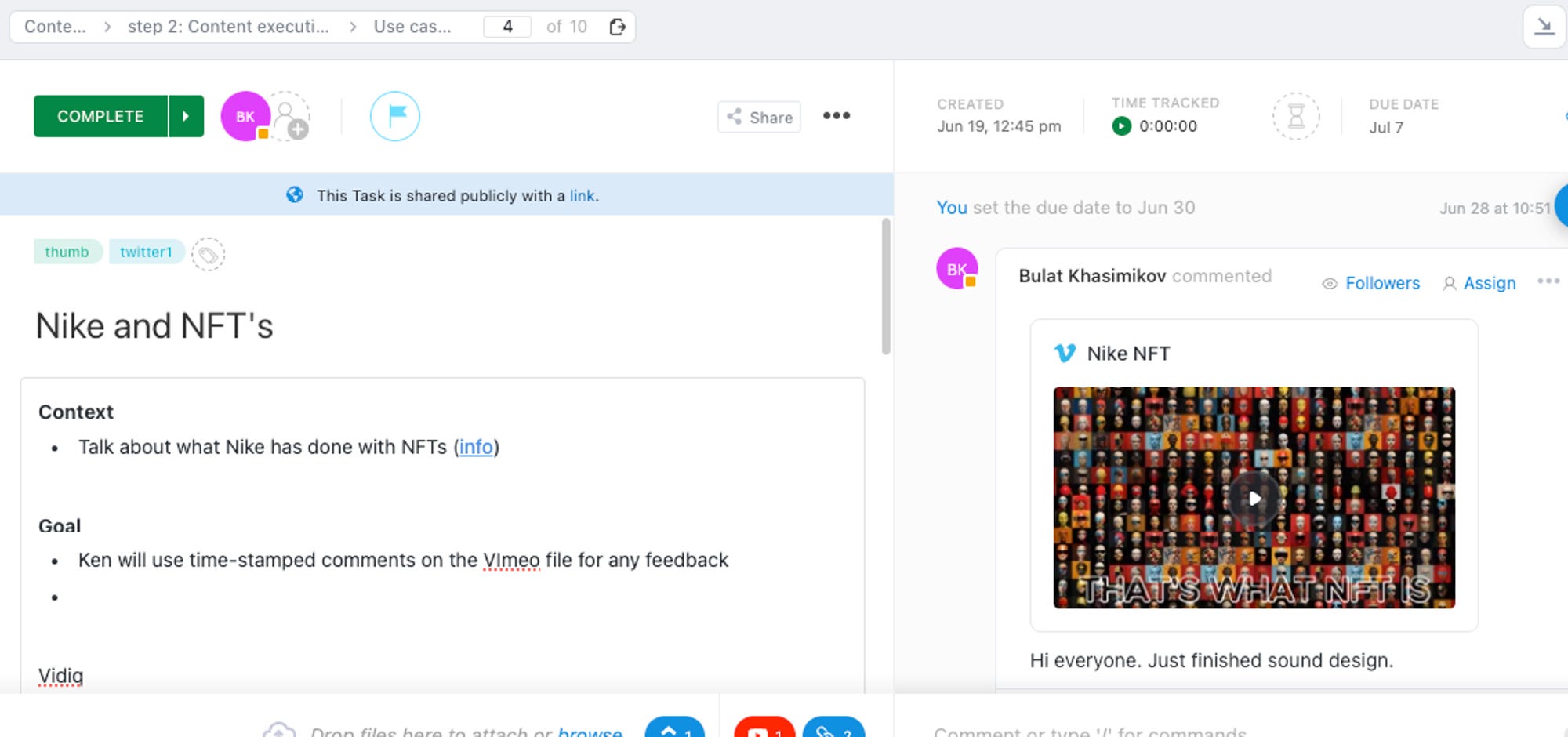The height and width of the screenshot is (737, 1568).
Task: Click the Jun 28 at 10:51 timestamp
Action: coord(1494,209)
